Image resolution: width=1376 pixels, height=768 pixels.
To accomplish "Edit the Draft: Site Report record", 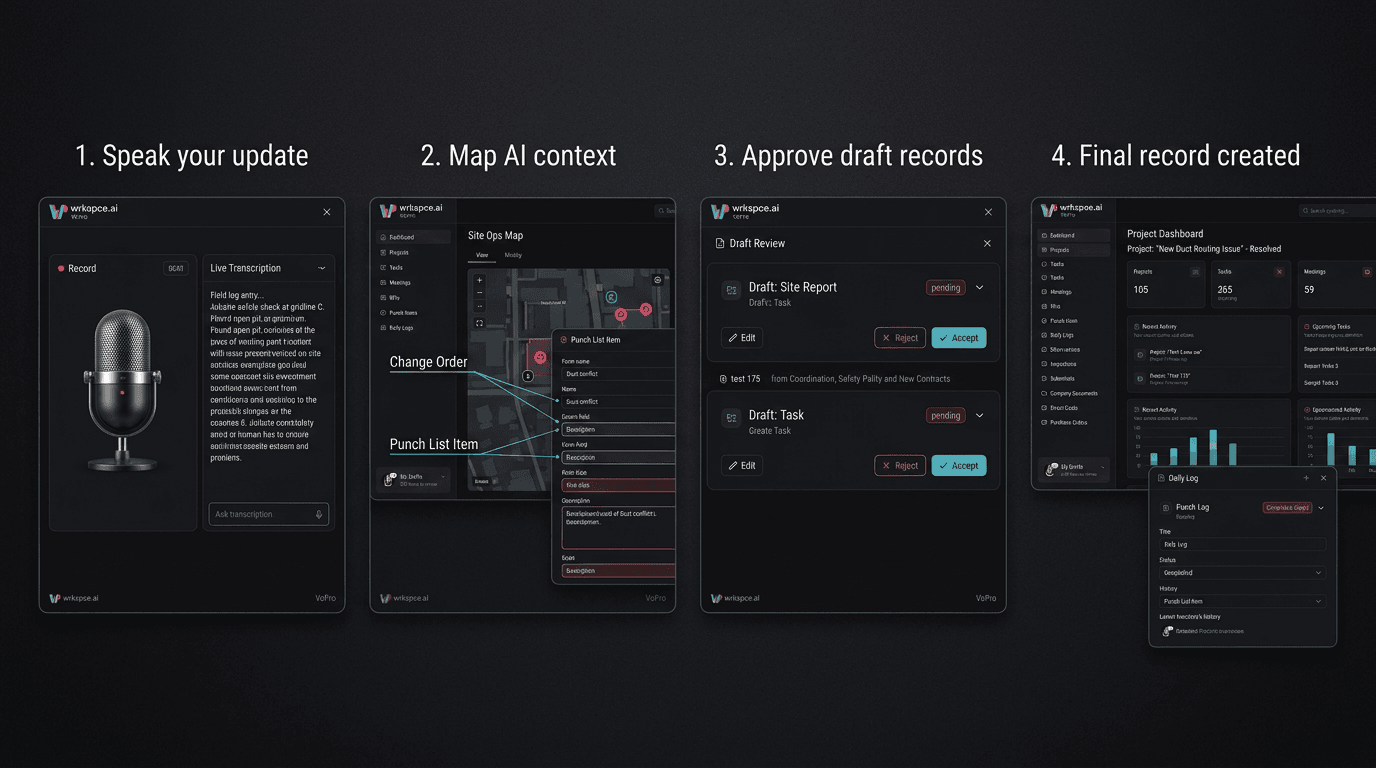I will click(x=742, y=338).
